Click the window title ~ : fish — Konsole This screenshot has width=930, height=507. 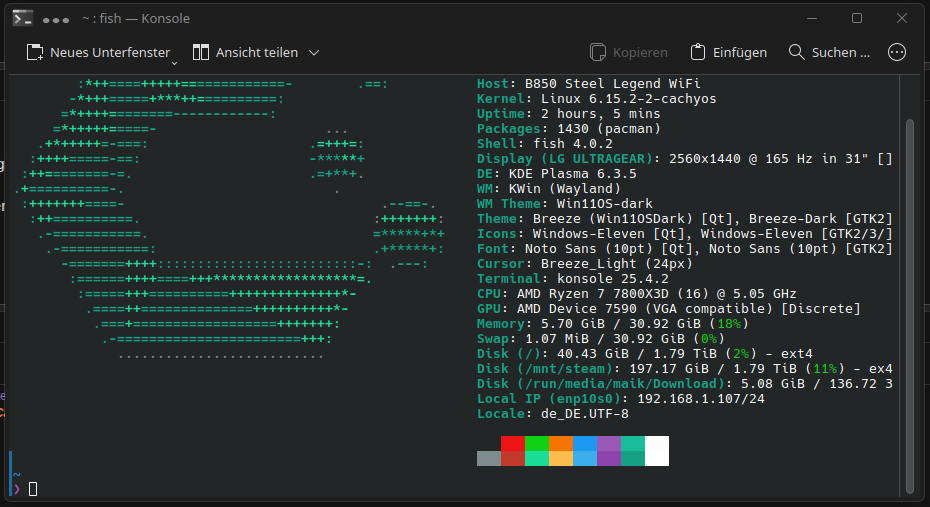coord(136,18)
